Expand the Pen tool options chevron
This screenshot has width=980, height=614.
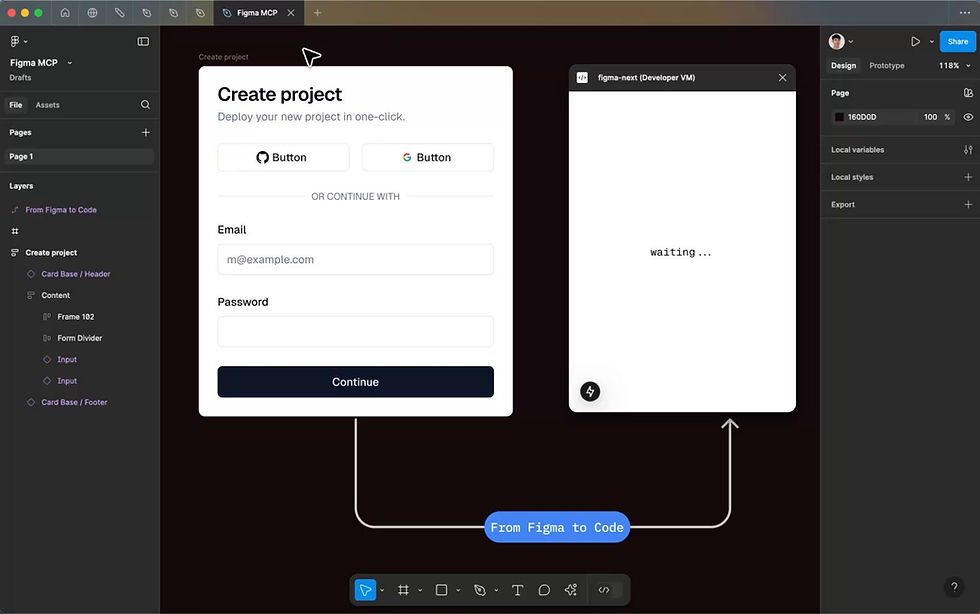click(x=496, y=590)
